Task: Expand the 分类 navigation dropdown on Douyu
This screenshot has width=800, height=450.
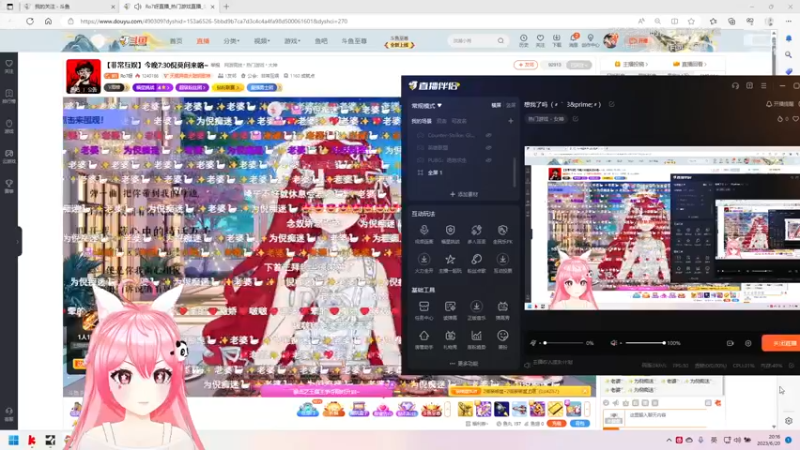Action: click(x=231, y=41)
